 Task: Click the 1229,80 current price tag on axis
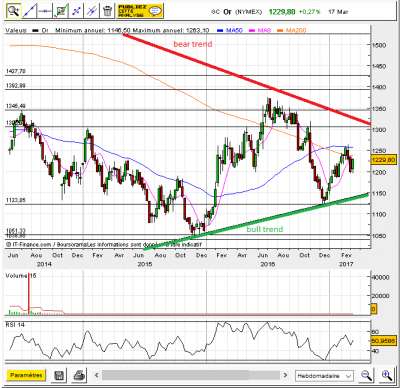tap(383, 160)
